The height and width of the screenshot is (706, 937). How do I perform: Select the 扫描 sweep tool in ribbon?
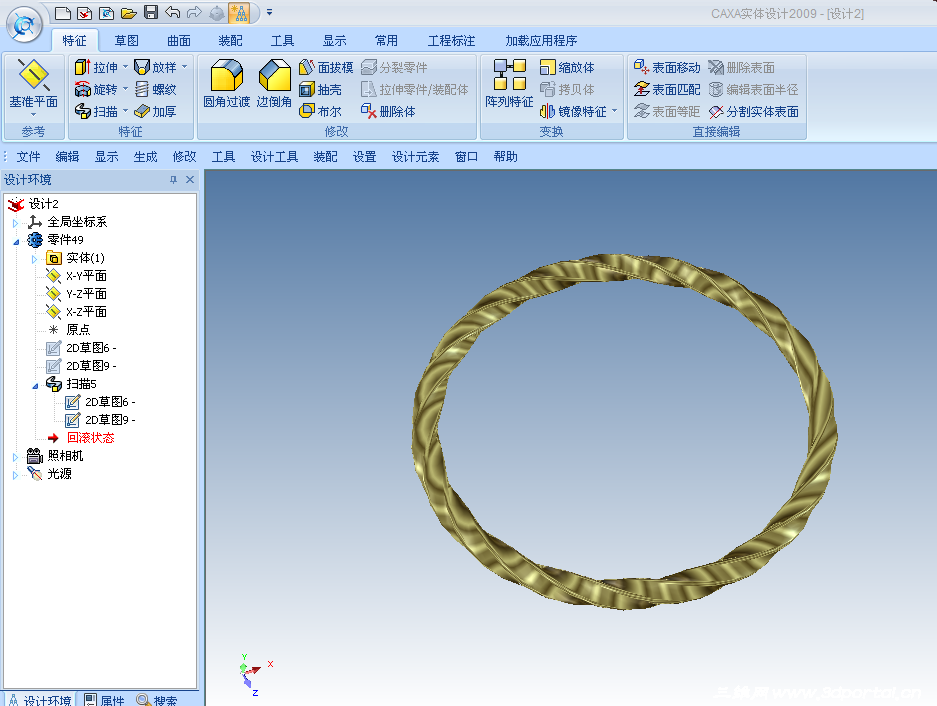pyautogui.click(x=96, y=111)
